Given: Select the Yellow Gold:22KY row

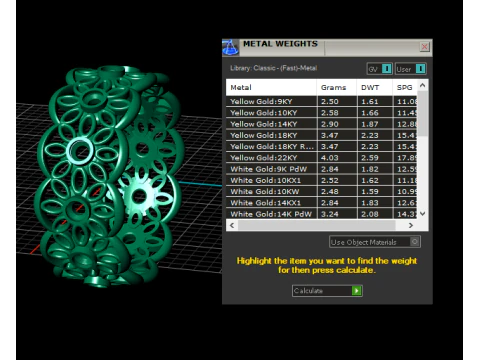Looking at the screenshot, I should [322, 158].
